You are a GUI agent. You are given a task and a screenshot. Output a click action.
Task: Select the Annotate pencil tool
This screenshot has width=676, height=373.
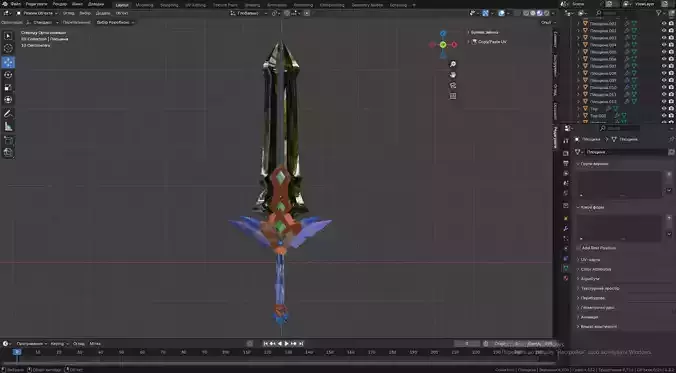click(x=8, y=114)
